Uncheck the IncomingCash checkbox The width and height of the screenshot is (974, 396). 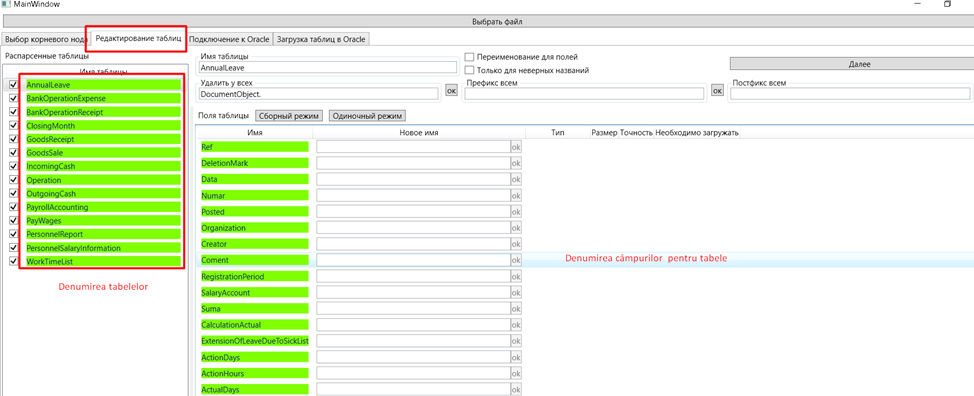(x=14, y=166)
